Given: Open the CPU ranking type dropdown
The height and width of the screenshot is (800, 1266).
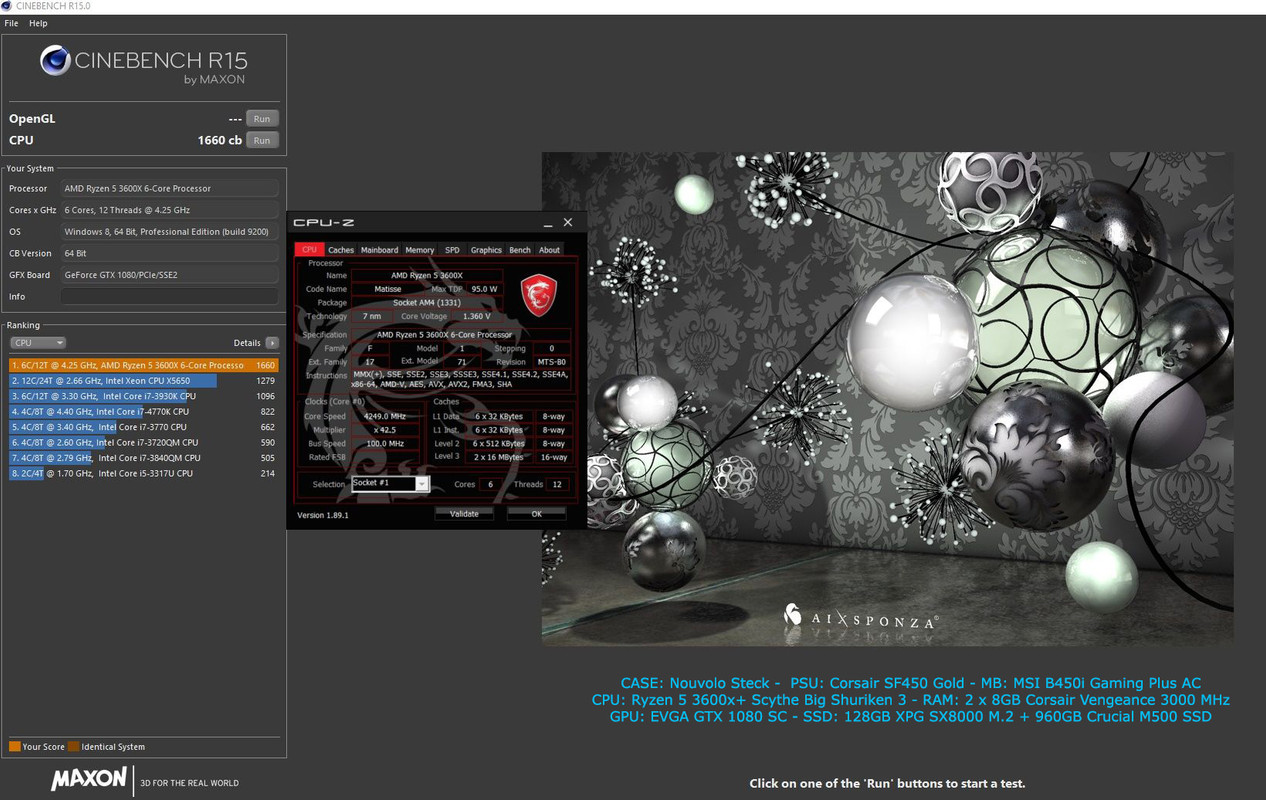Looking at the screenshot, I should [37, 343].
